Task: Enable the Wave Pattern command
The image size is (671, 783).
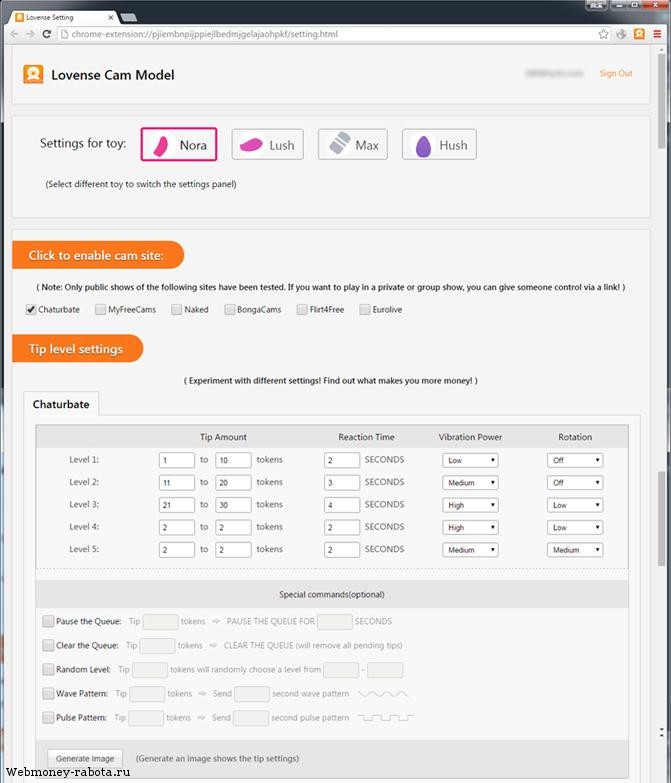Action: click(x=48, y=693)
